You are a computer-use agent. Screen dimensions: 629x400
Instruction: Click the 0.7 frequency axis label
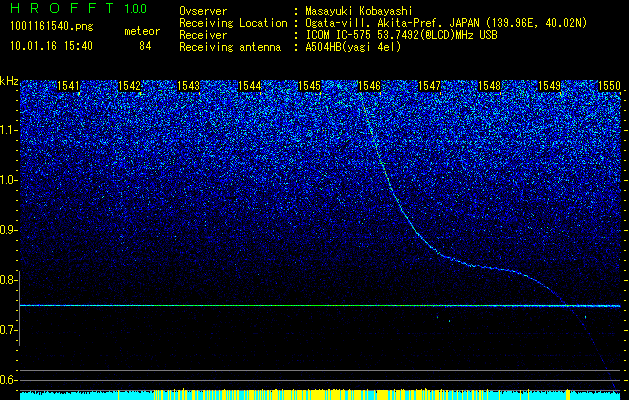tap(8, 330)
